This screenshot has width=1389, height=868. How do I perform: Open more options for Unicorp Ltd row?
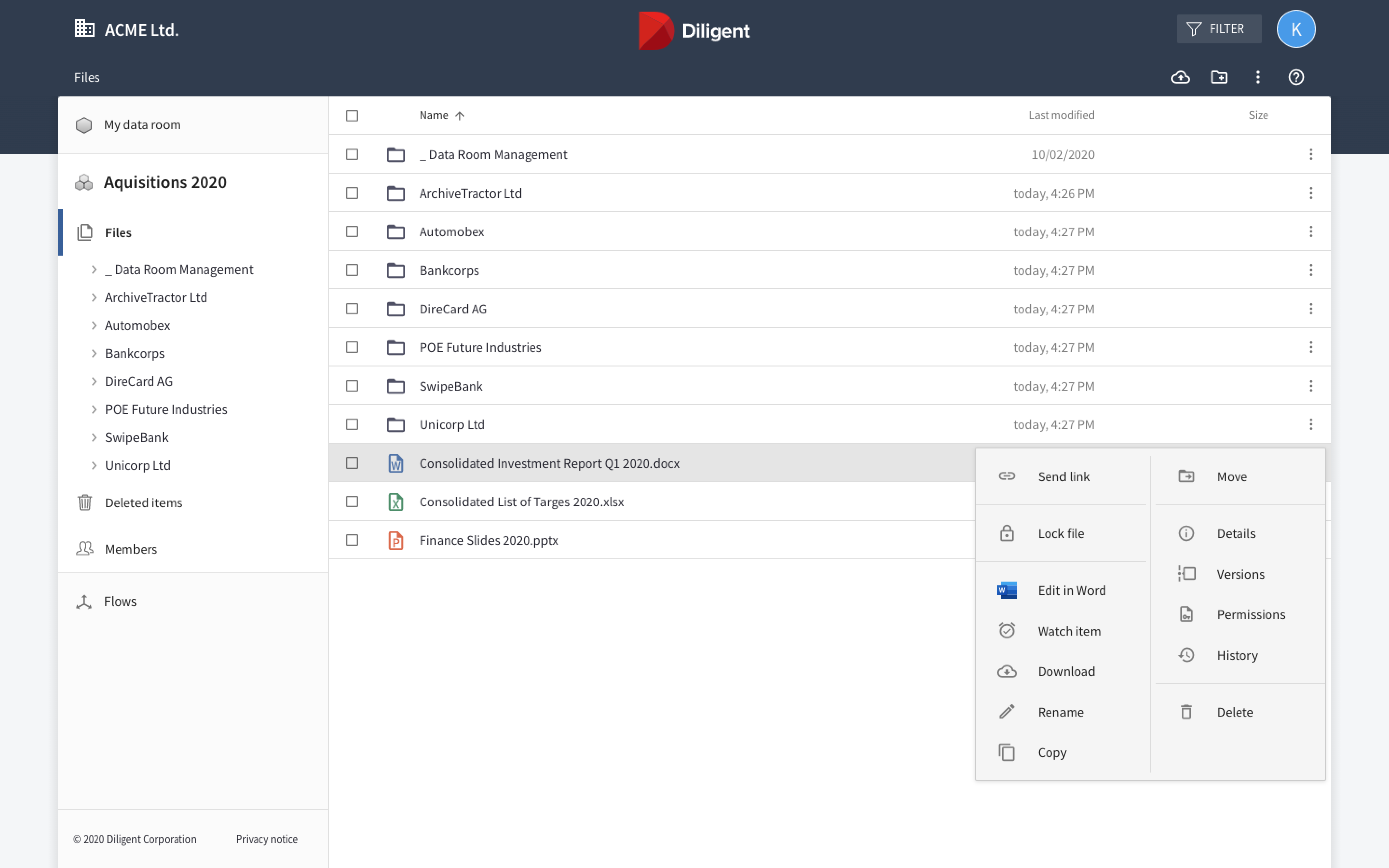pos(1310,424)
